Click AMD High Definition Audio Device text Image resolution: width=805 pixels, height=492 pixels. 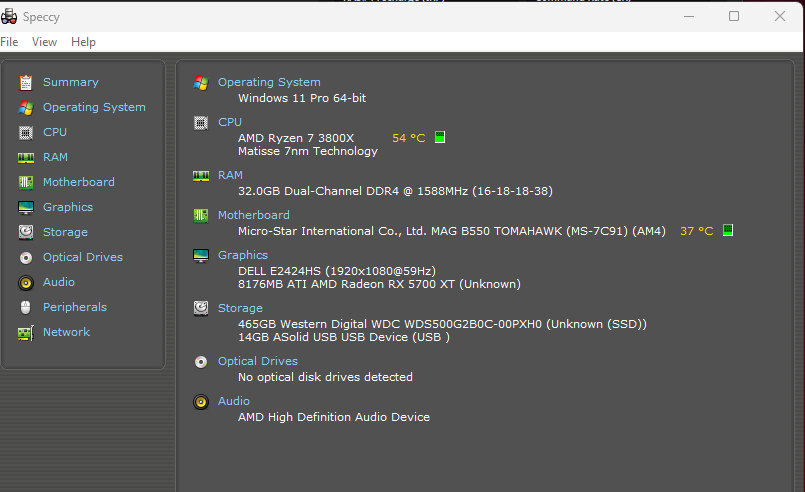[x=334, y=417]
